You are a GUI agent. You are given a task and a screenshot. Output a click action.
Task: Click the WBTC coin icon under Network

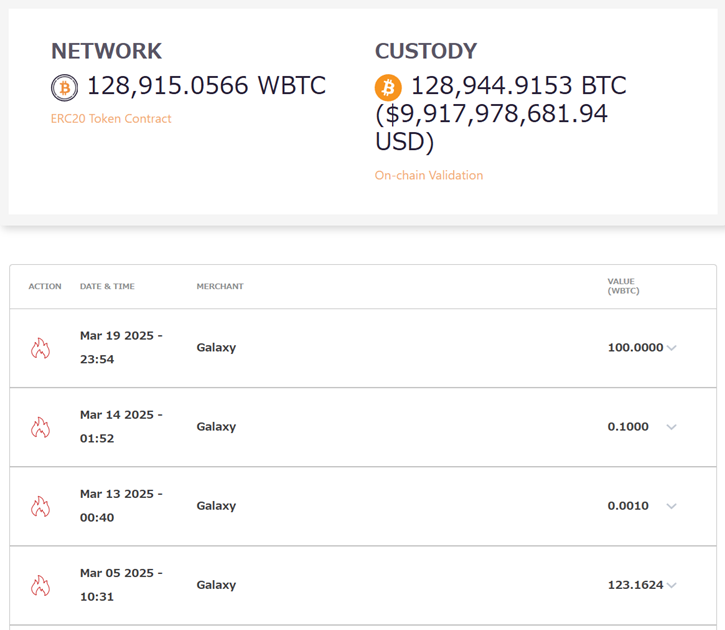[64, 87]
